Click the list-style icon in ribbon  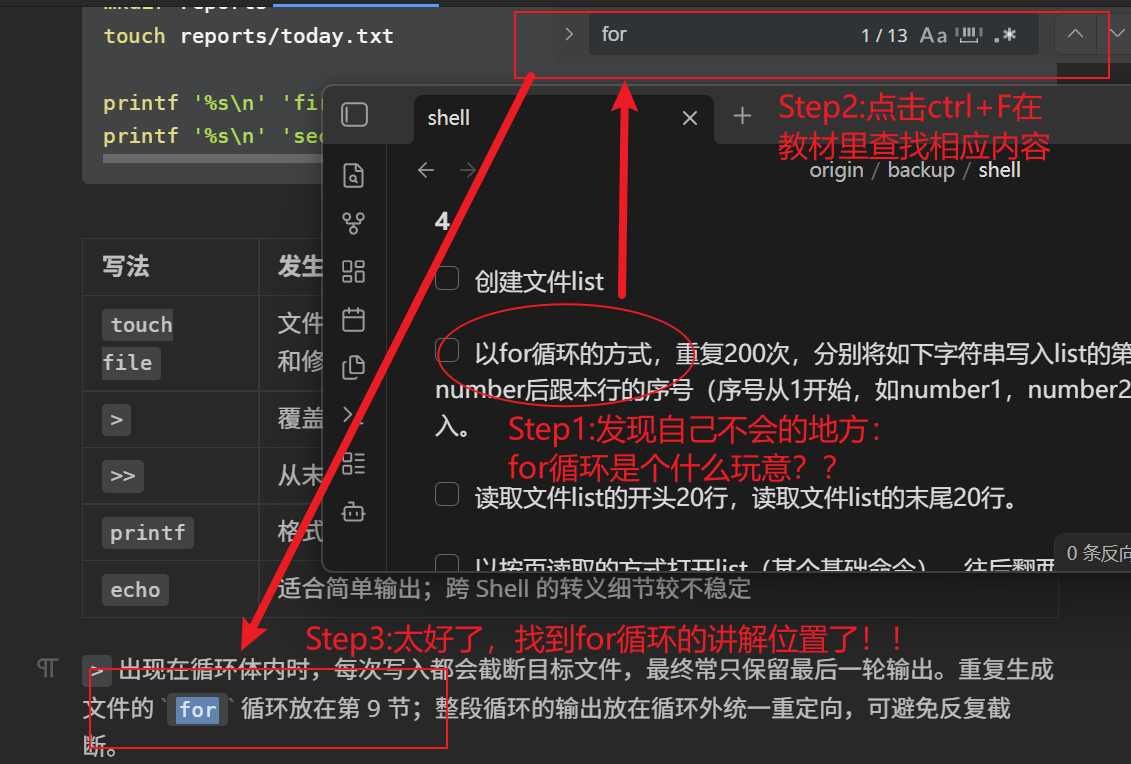(x=353, y=463)
